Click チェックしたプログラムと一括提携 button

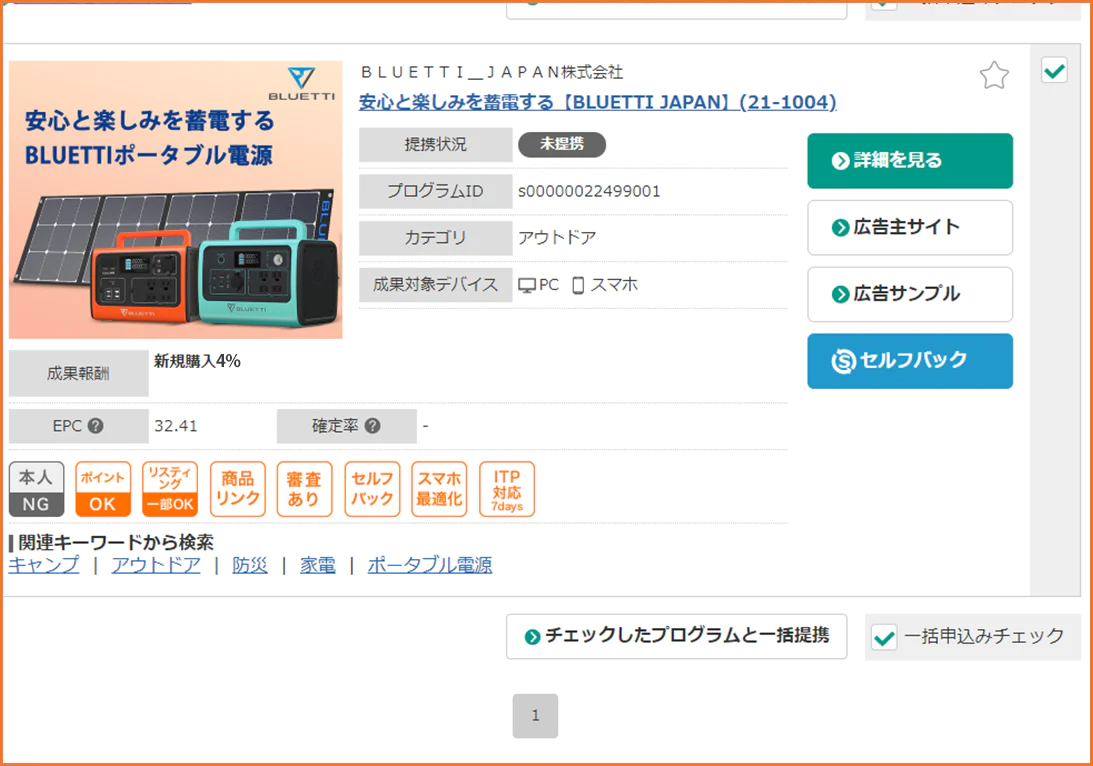[x=676, y=636]
